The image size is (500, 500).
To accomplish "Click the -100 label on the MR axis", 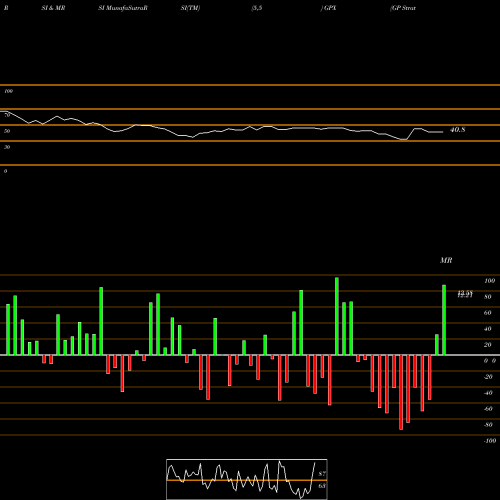I will (x=490, y=441).
